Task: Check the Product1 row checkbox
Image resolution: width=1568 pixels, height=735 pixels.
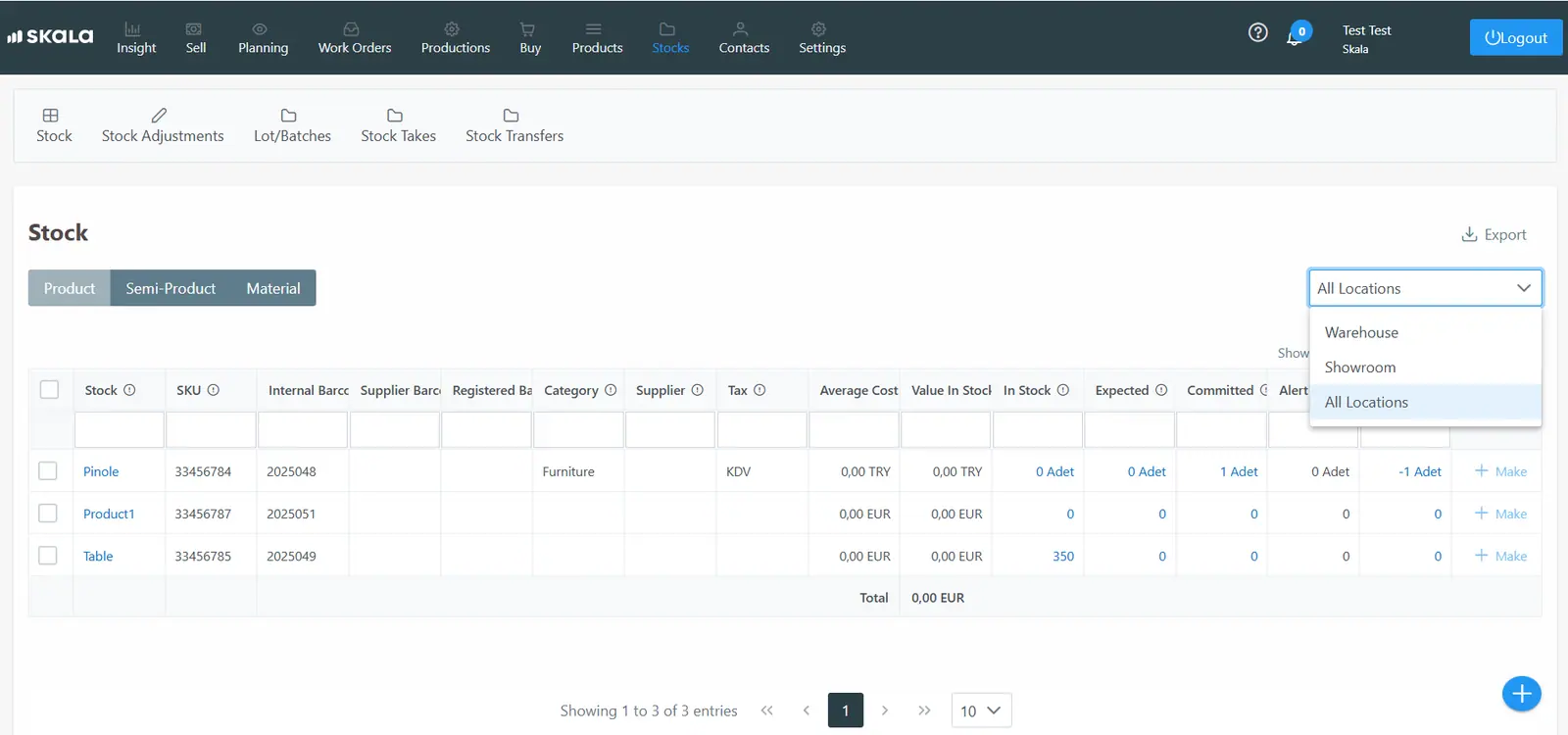Action: (48, 514)
